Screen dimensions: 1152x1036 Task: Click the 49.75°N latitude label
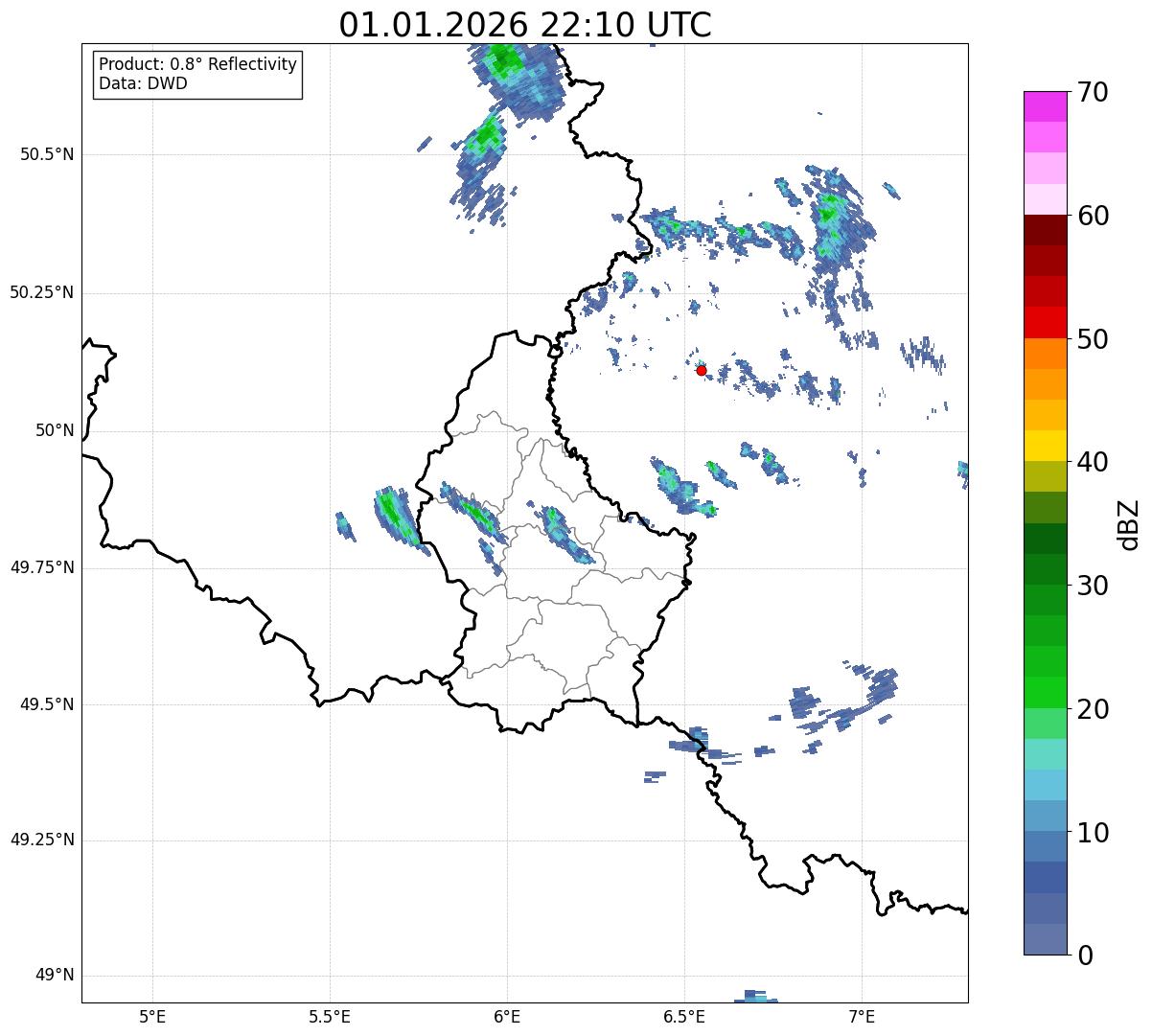point(42,567)
